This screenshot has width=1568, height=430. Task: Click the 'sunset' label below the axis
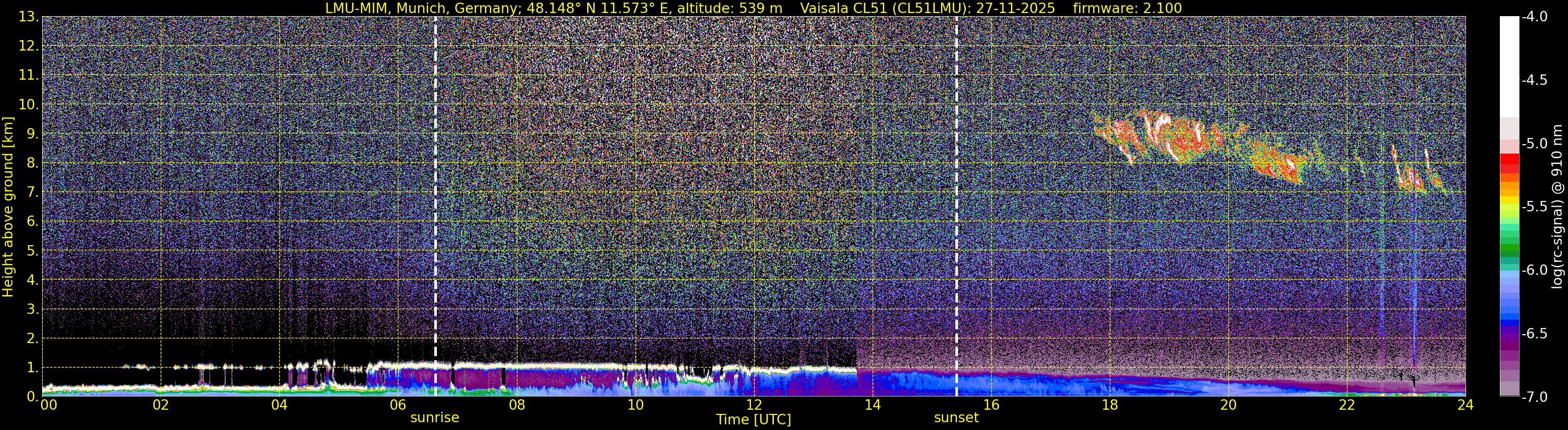(956, 418)
